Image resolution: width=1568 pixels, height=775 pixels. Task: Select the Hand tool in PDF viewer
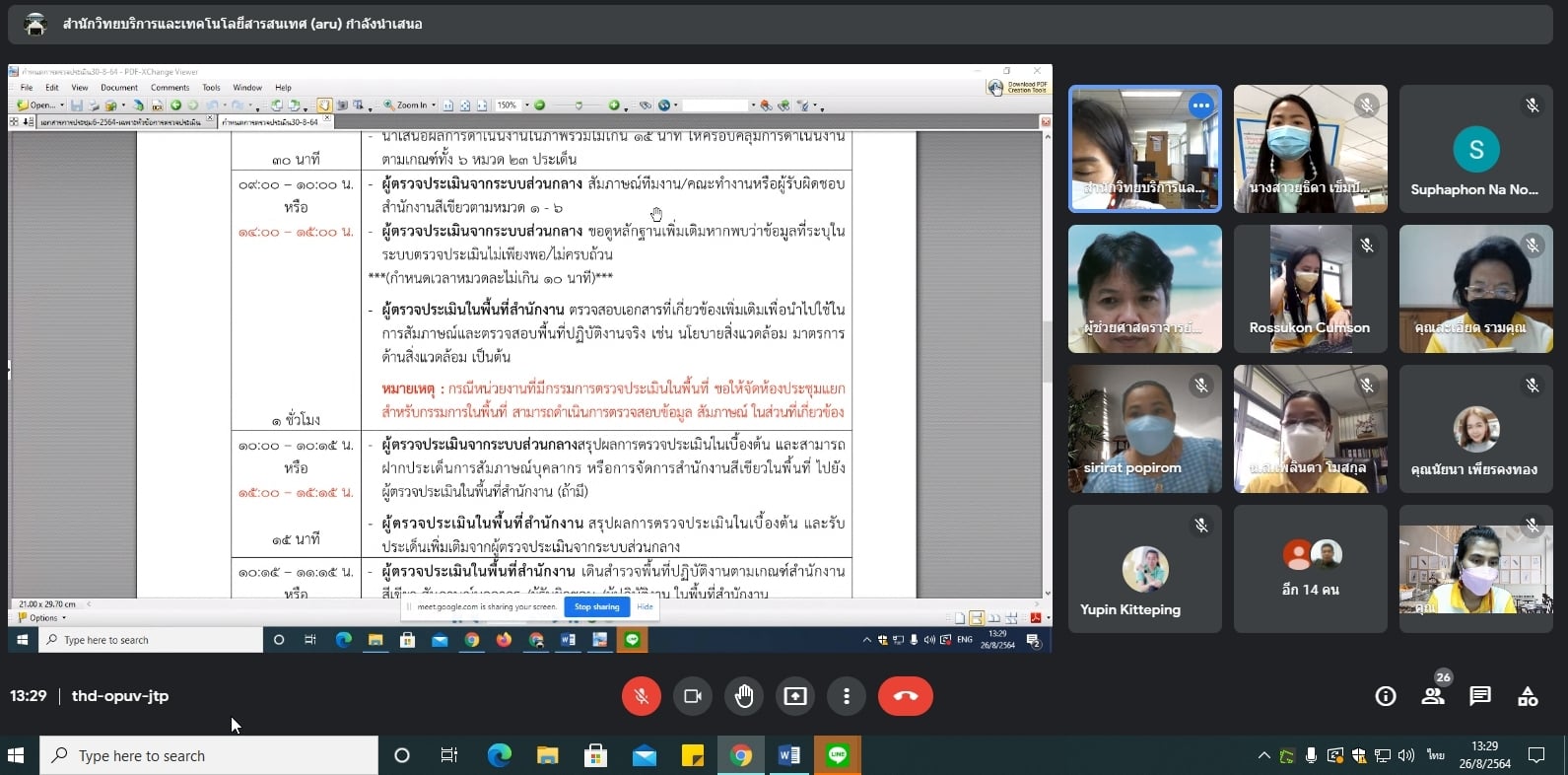[323, 105]
